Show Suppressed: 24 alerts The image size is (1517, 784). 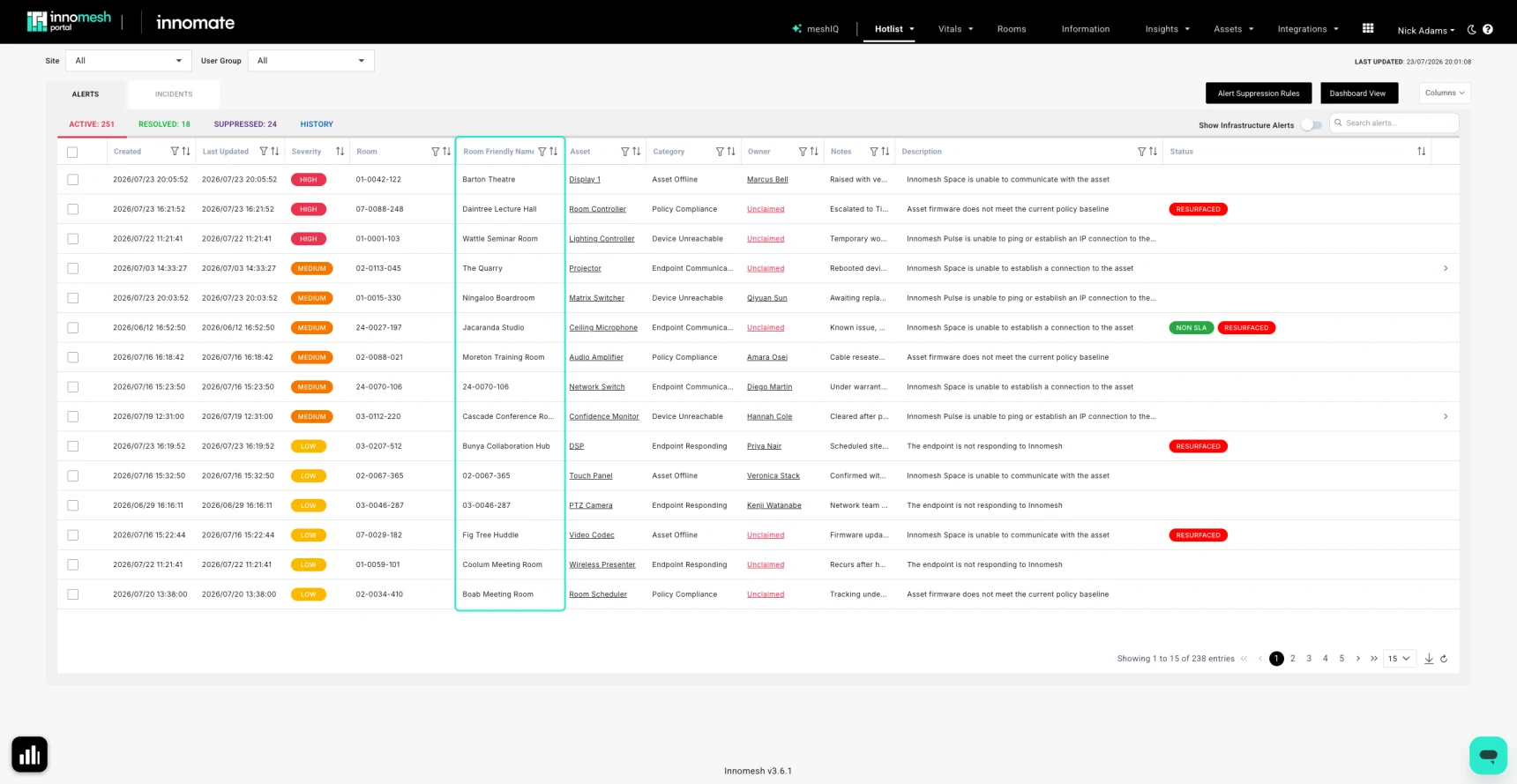point(245,124)
